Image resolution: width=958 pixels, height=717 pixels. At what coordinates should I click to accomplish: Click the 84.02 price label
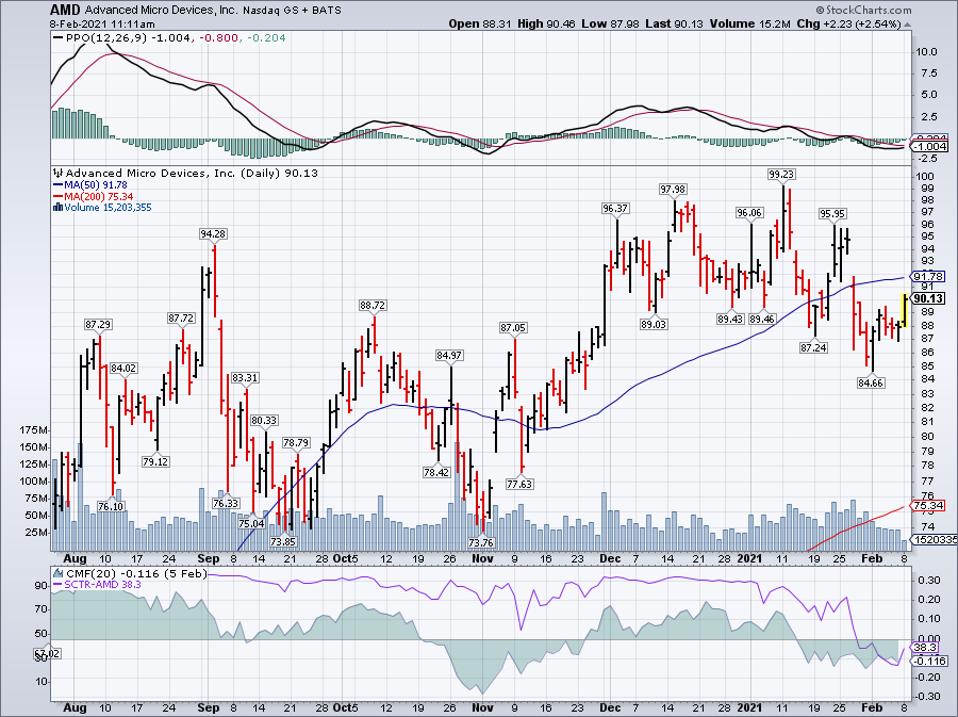tap(123, 368)
